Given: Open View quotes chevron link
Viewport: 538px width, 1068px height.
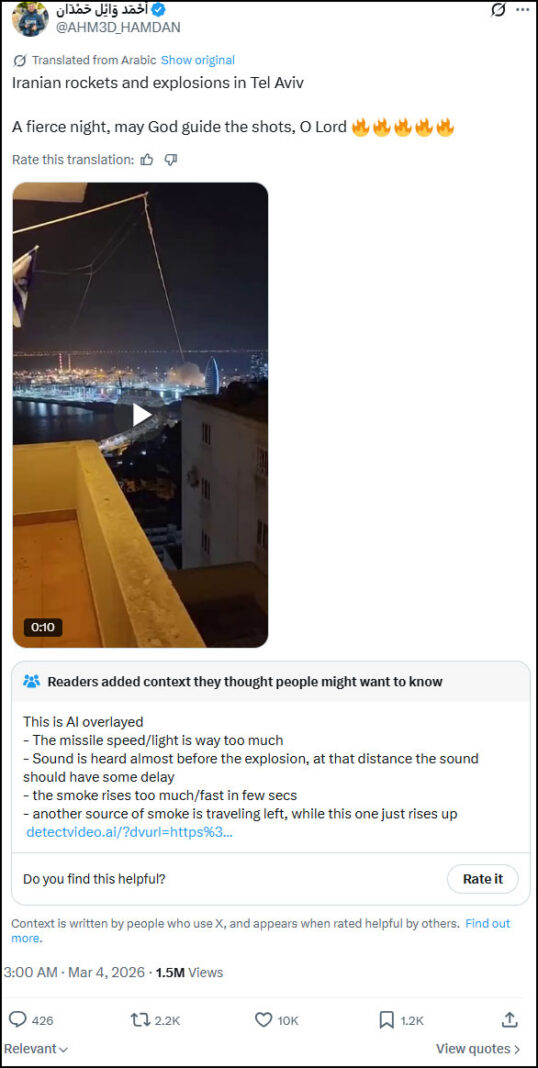Looking at the screenshot, I should pyautogui.click(x=478, y=1049).
